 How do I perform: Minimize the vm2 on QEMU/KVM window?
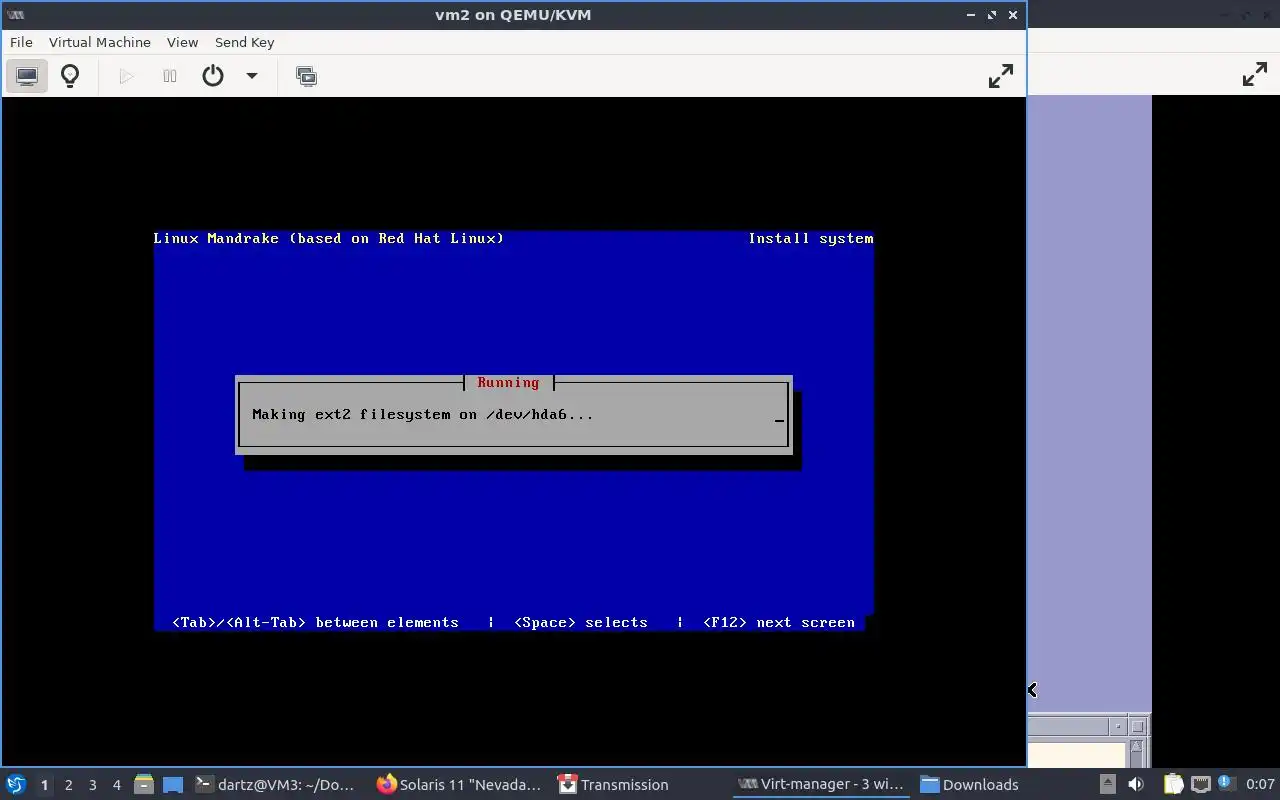[971, 15]
